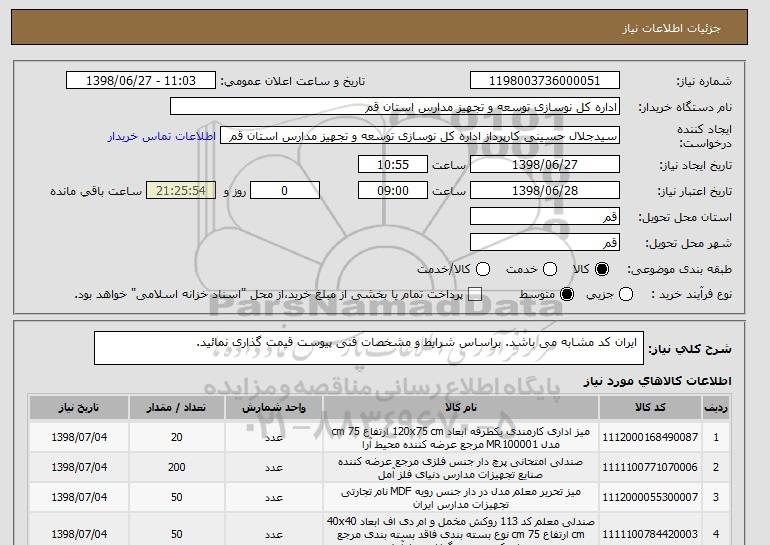This screenshot has width=770, height=545.
Task: Click the واحد شمارش column header
Action: coord(274,408)
